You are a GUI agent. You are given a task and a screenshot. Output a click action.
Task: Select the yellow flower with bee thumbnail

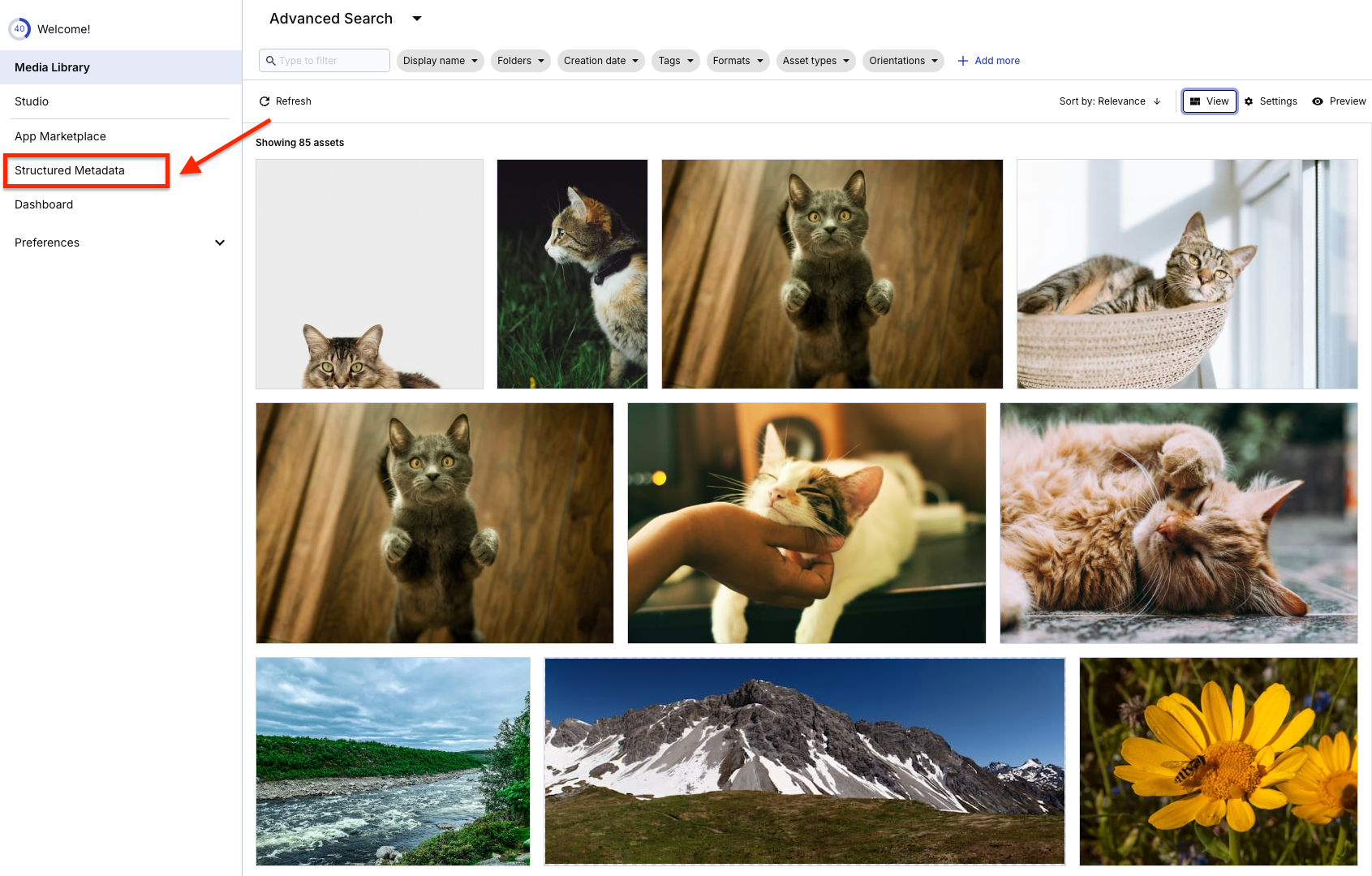click(x=1218, y=761)
